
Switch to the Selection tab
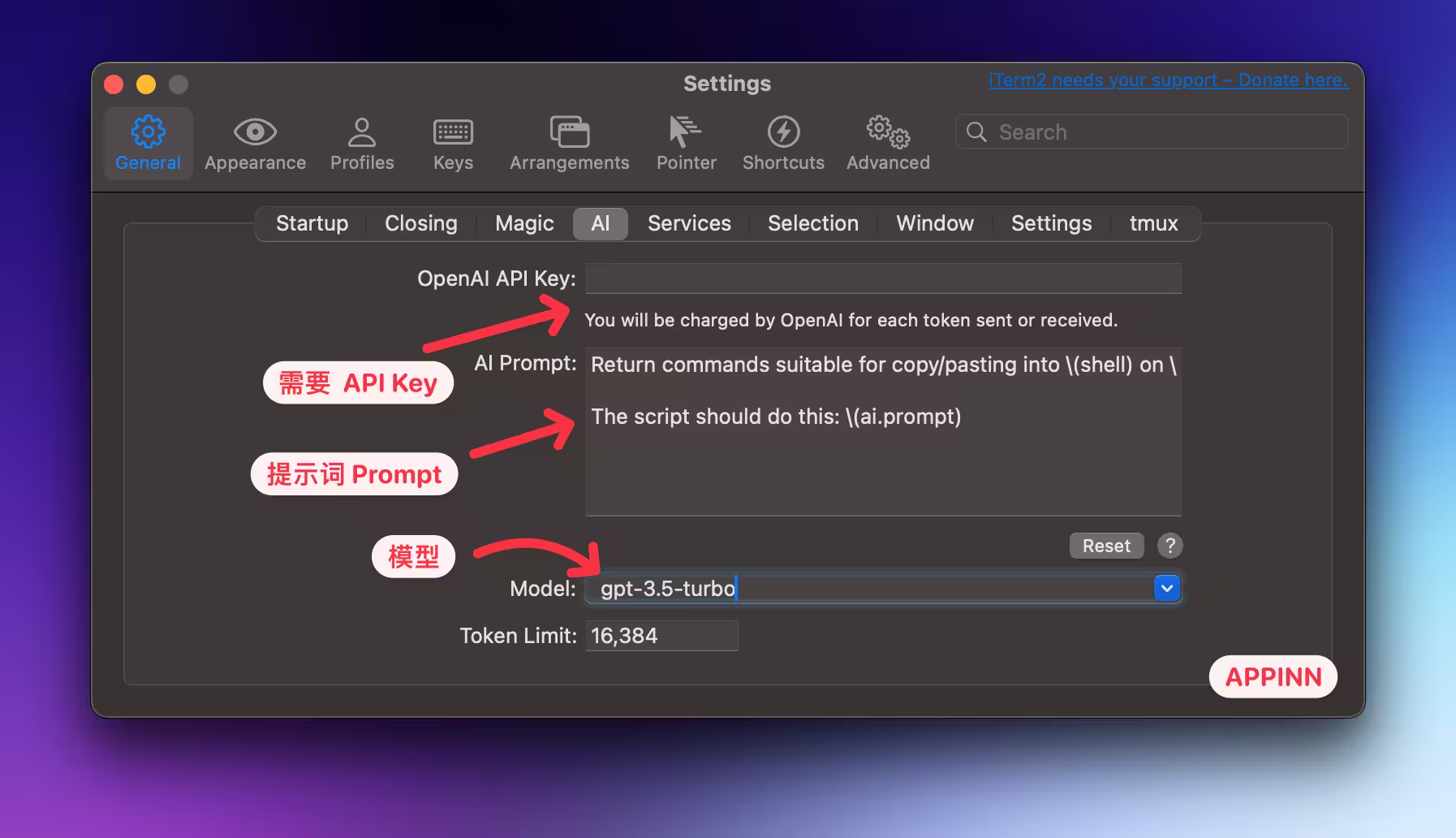coord(813,224)
